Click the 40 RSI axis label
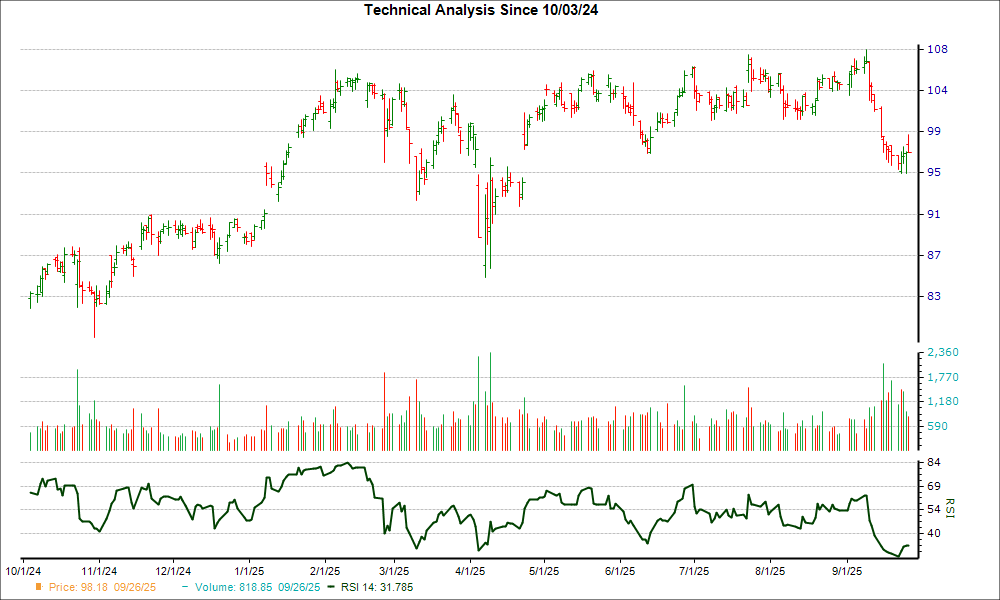Image resolution: width=1000 pixels, height=600 pixels. (937, 534)
